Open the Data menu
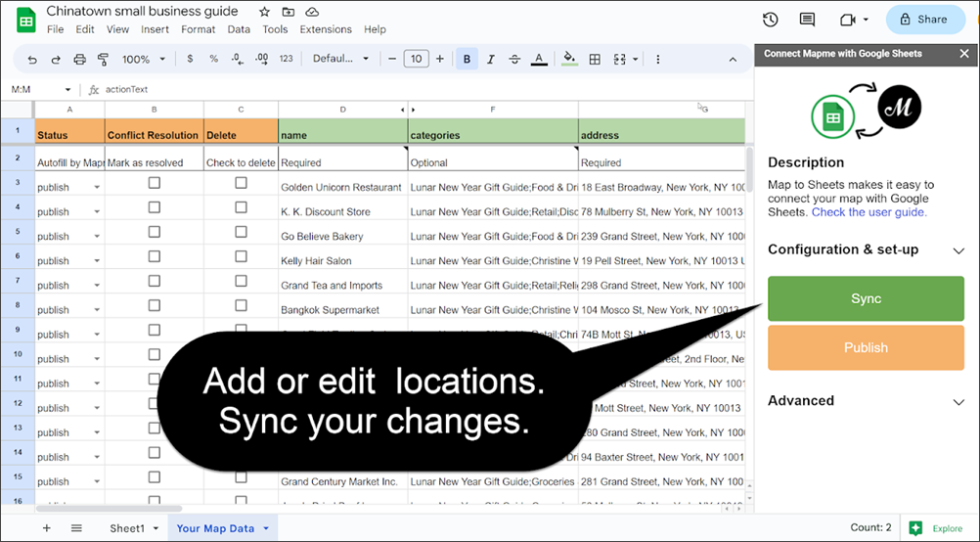980x542 pixels. coord(239,29)
